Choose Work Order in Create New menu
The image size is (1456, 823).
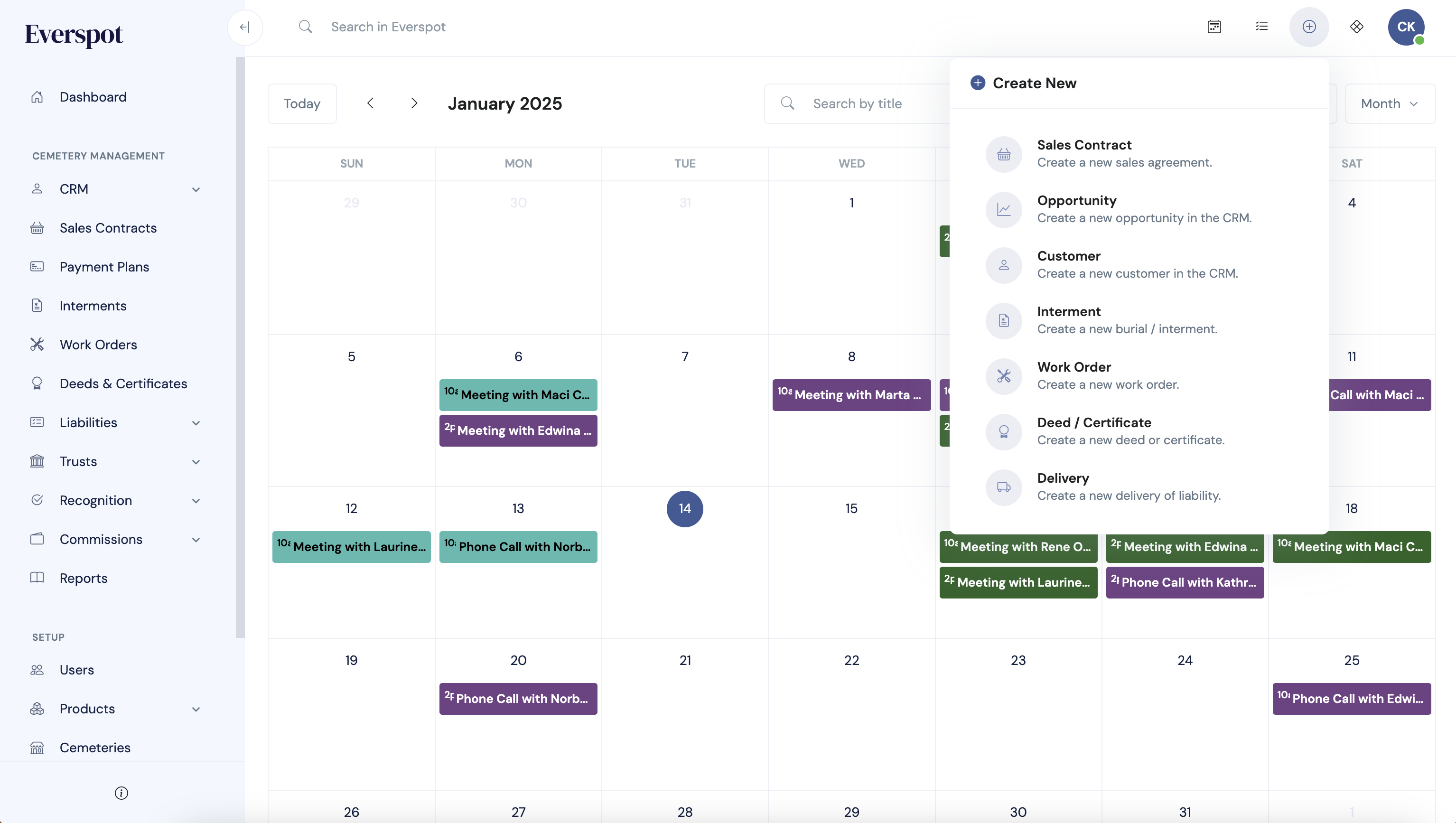(x=1139, y=376)
